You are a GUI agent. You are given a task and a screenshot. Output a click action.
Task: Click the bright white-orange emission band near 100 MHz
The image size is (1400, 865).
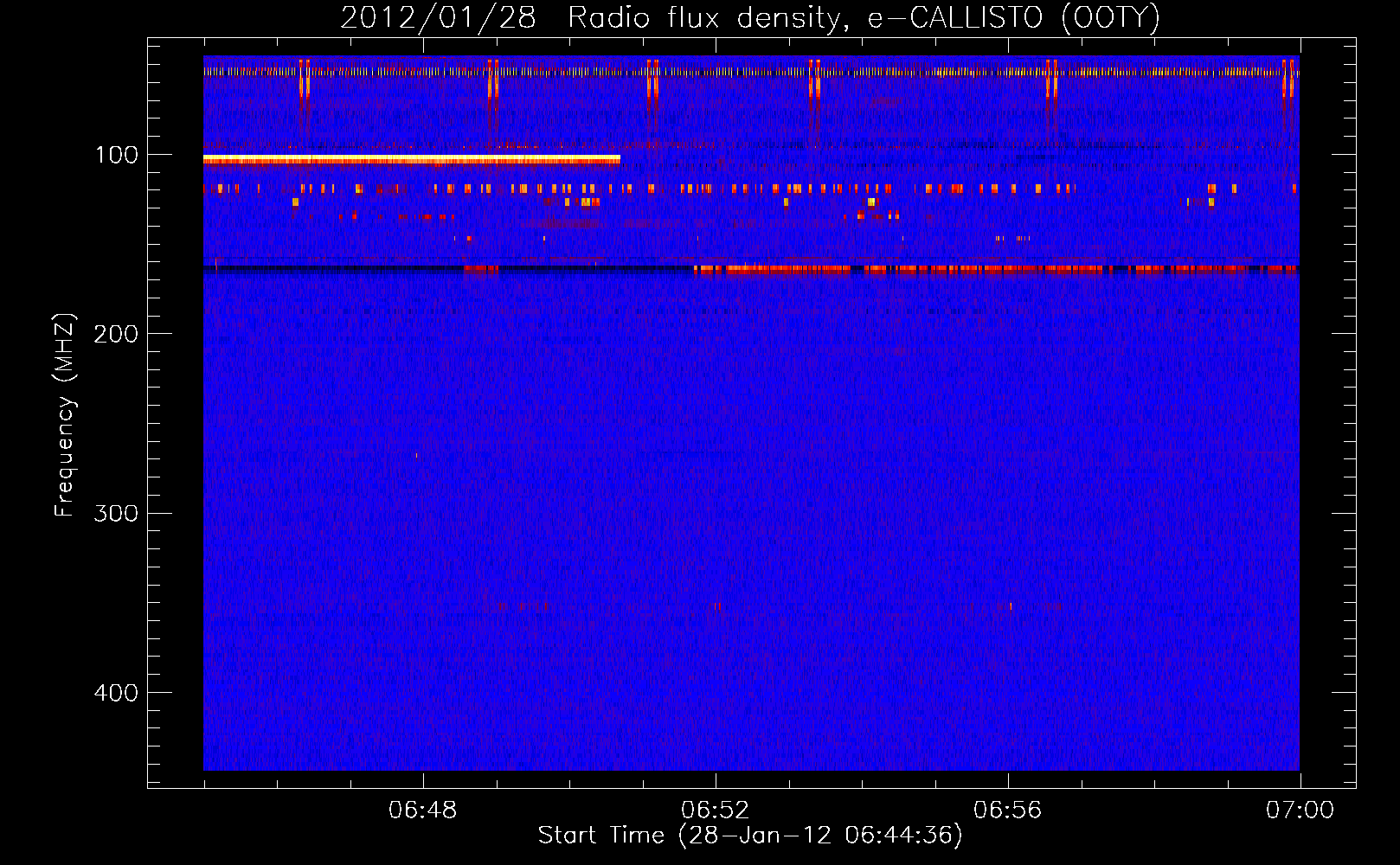[x=412, y=160]
